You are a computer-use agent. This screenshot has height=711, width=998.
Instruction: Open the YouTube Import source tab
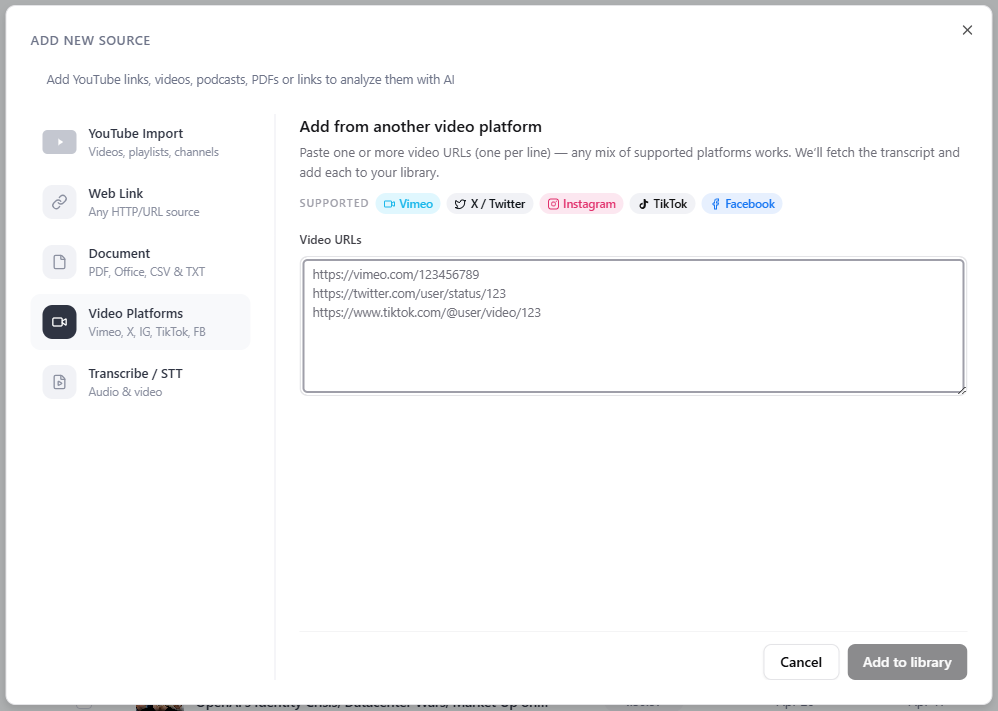point(141,142)
